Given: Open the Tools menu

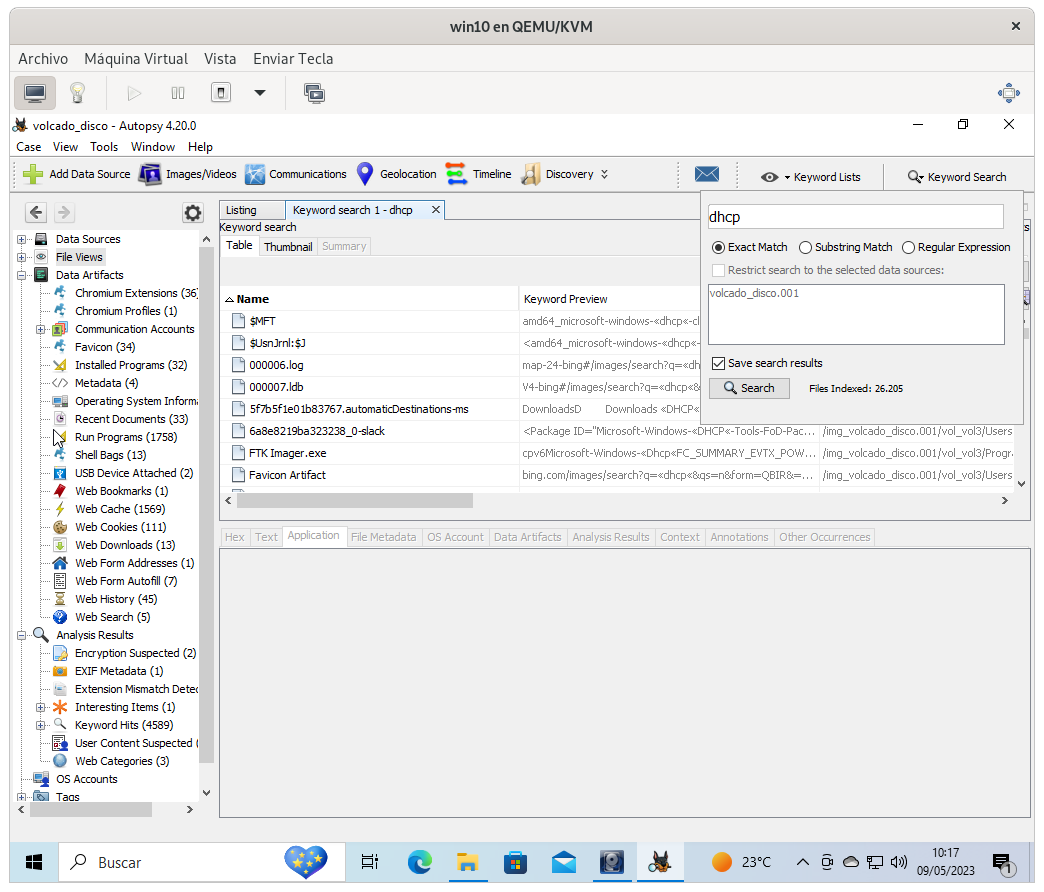Looking at the screenshot, I should [x=104, y=146].
